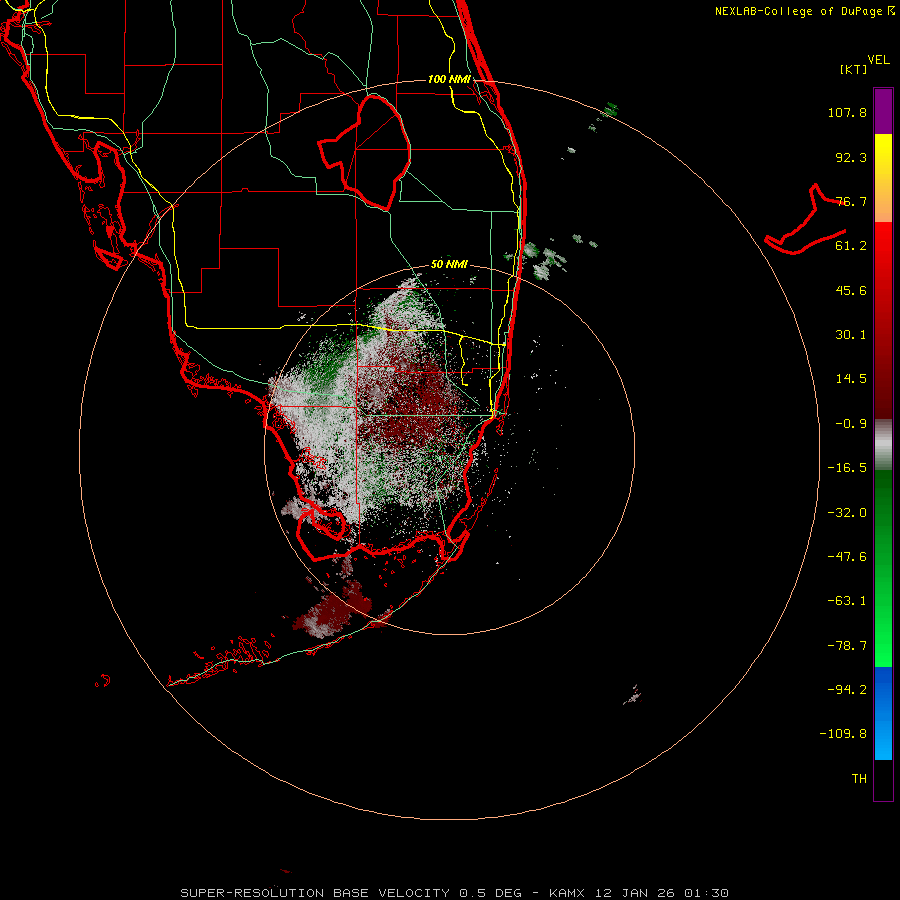900x900 pixels.
Task: Click the 61.2 velocity scale value
Action: click(851, 246)
